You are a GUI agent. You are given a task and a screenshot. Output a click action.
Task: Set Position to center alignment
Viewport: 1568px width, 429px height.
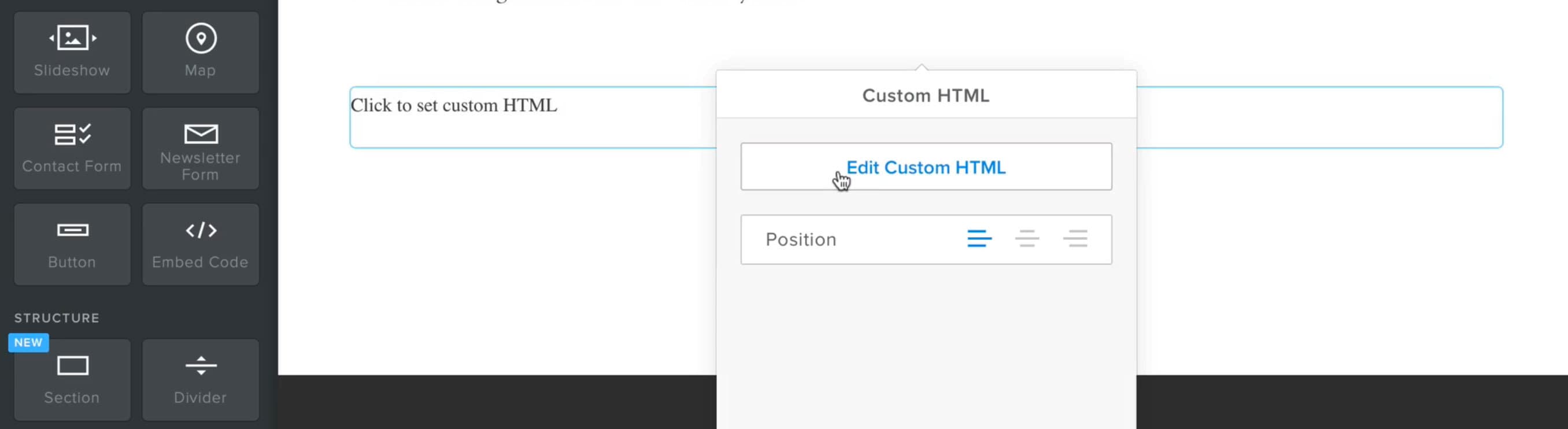(1027, 239)
